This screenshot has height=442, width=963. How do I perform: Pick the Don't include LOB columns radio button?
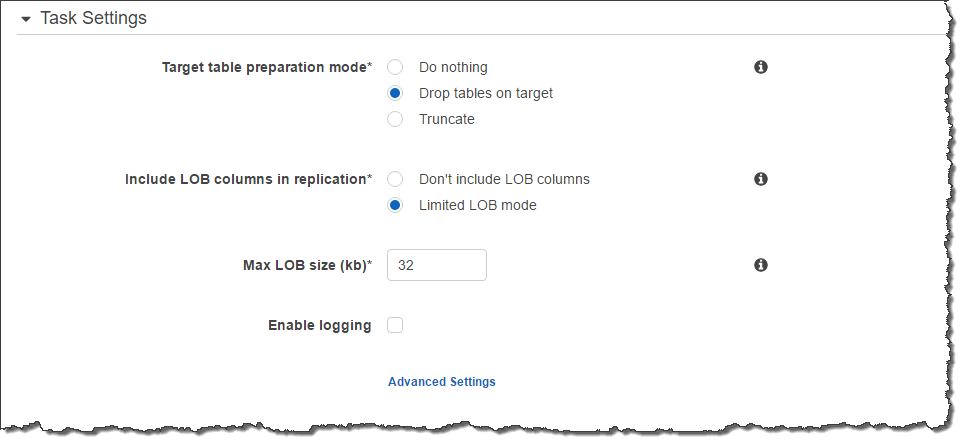395,179
